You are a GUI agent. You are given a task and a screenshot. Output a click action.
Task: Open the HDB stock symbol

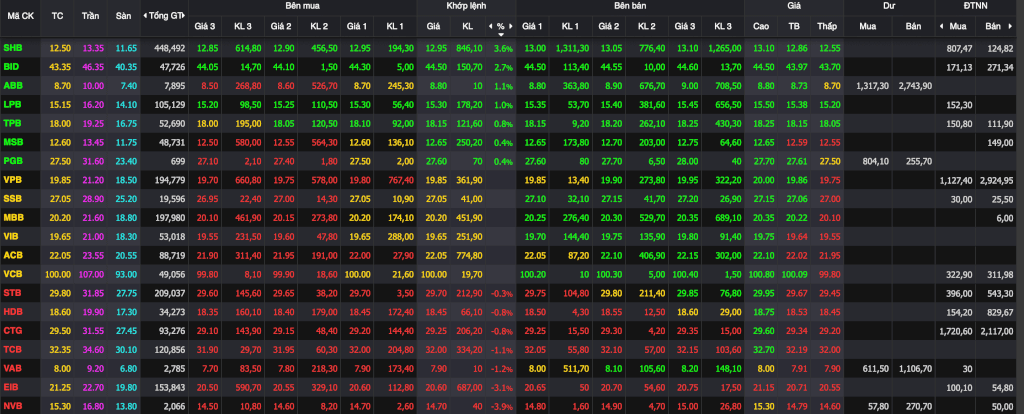click(x=12, y=312)
